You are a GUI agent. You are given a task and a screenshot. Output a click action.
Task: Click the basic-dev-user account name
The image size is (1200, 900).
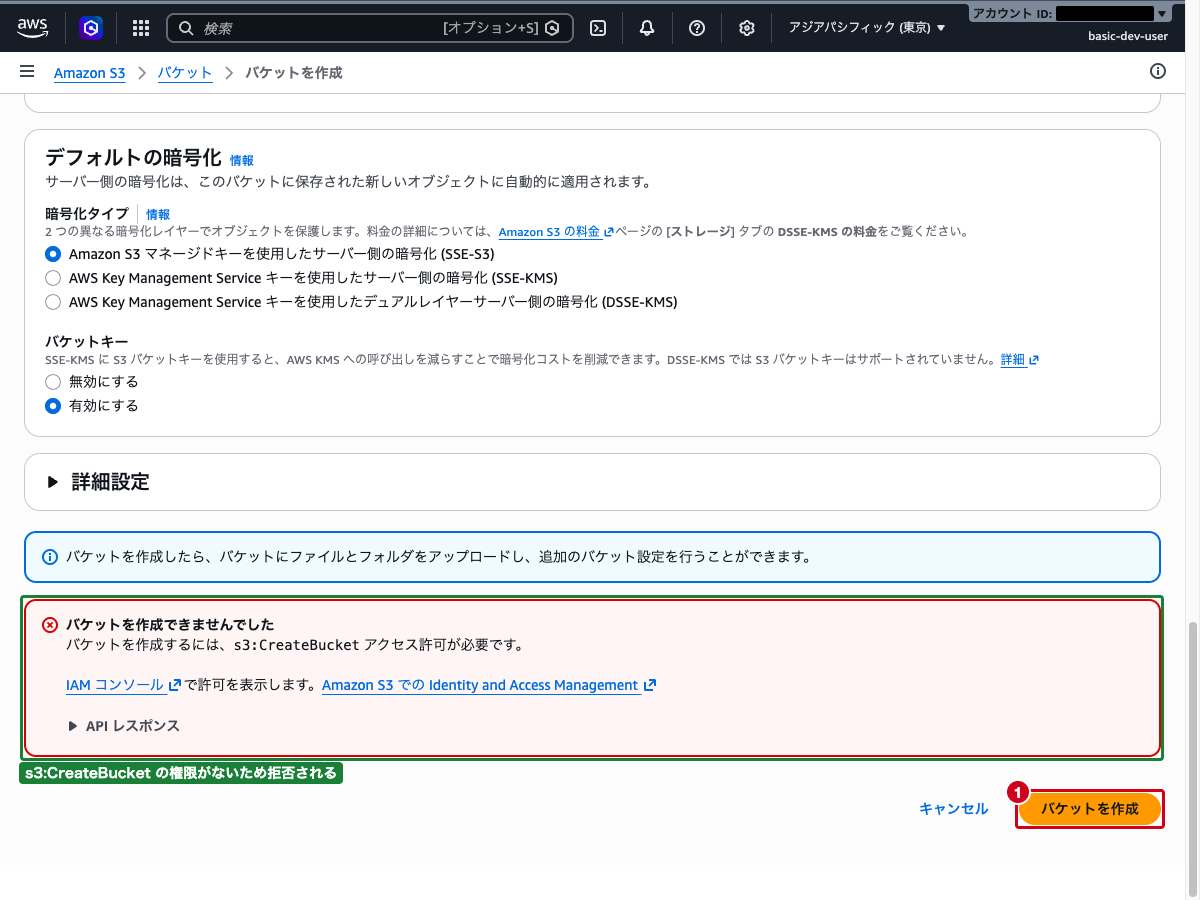click(x=1128, y=36)
